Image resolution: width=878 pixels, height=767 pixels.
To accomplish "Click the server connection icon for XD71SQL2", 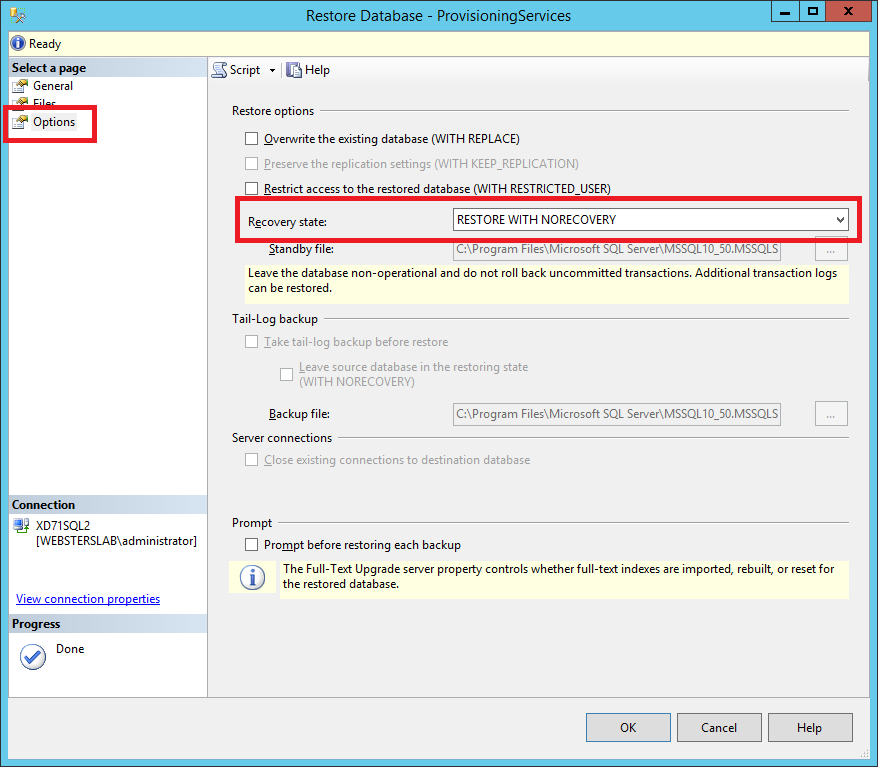I will [x=21, y=525].
